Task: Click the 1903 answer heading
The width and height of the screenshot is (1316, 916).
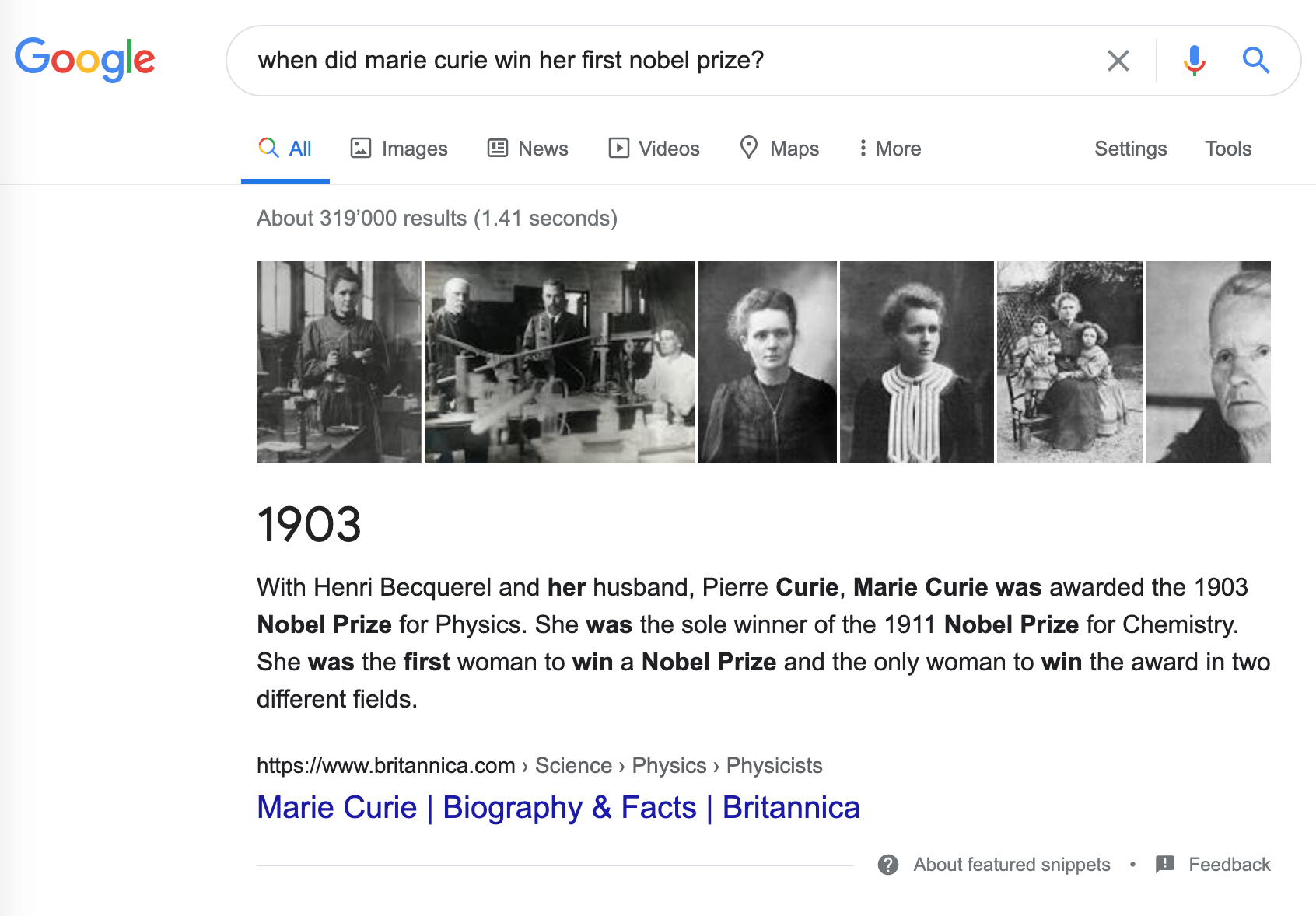Action: 310,525
